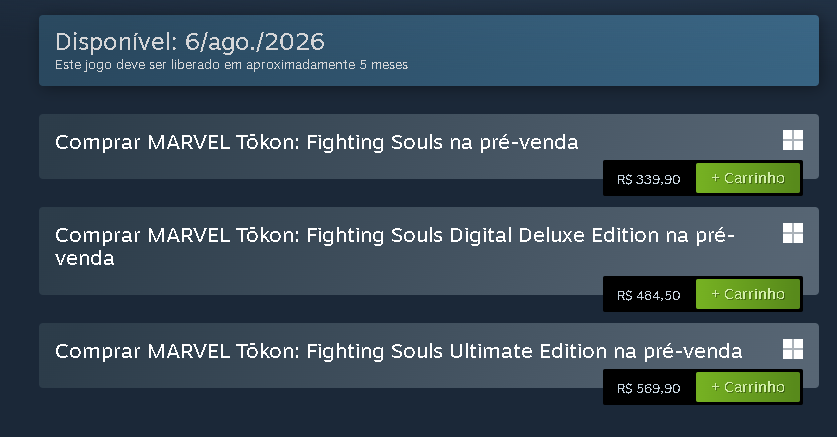
Task: Click the Windows icon on the Ultimate Edition
Action: pyautogui.click(x=793, y=349)
